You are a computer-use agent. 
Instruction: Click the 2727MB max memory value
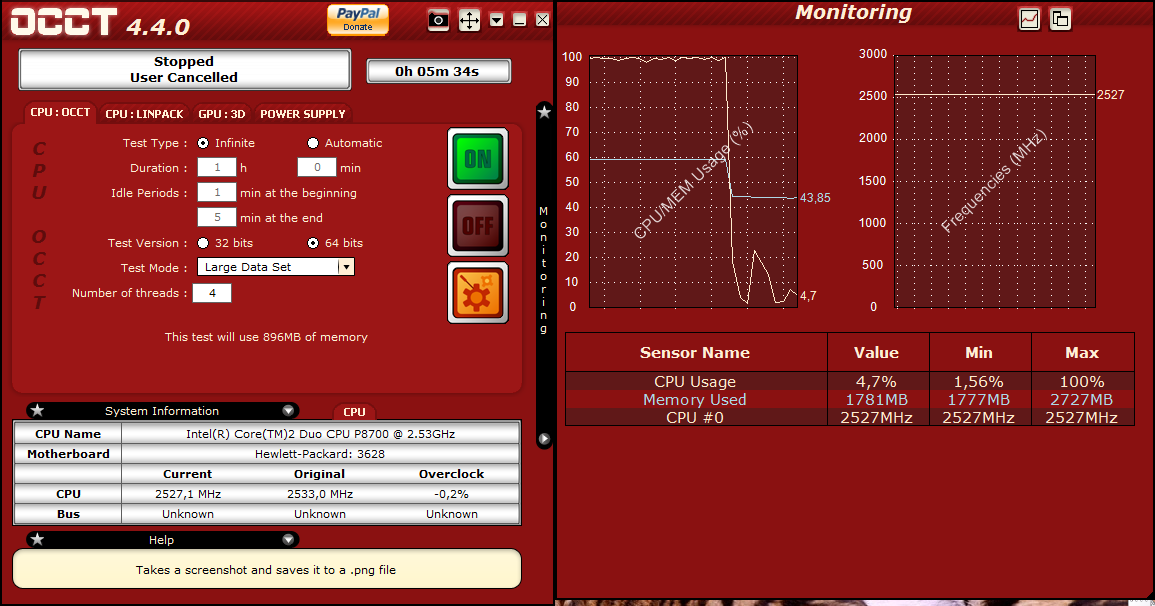click(x=1081, y=400)
